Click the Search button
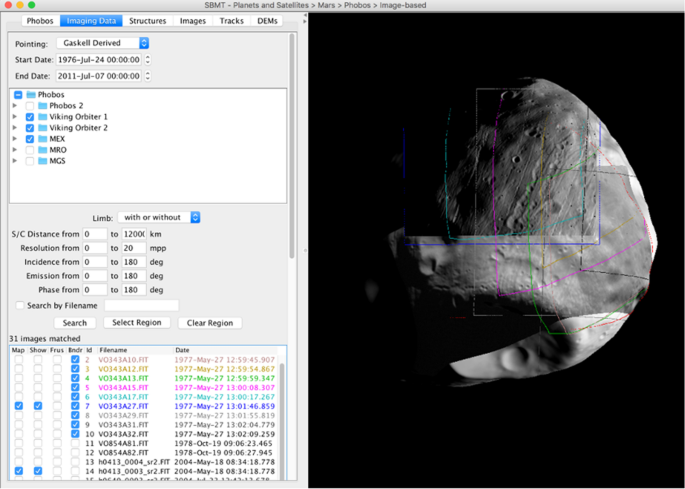Image resolution: width=685 pixels, height=489 pixels. click(74, 323)
